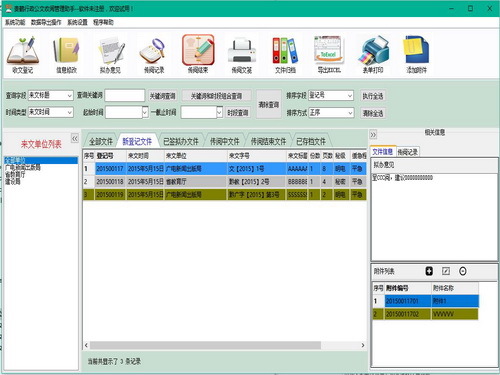Screen dimensions: 500x375
Task: Click the 登记号 column header
Action: (x=111, y=156)
